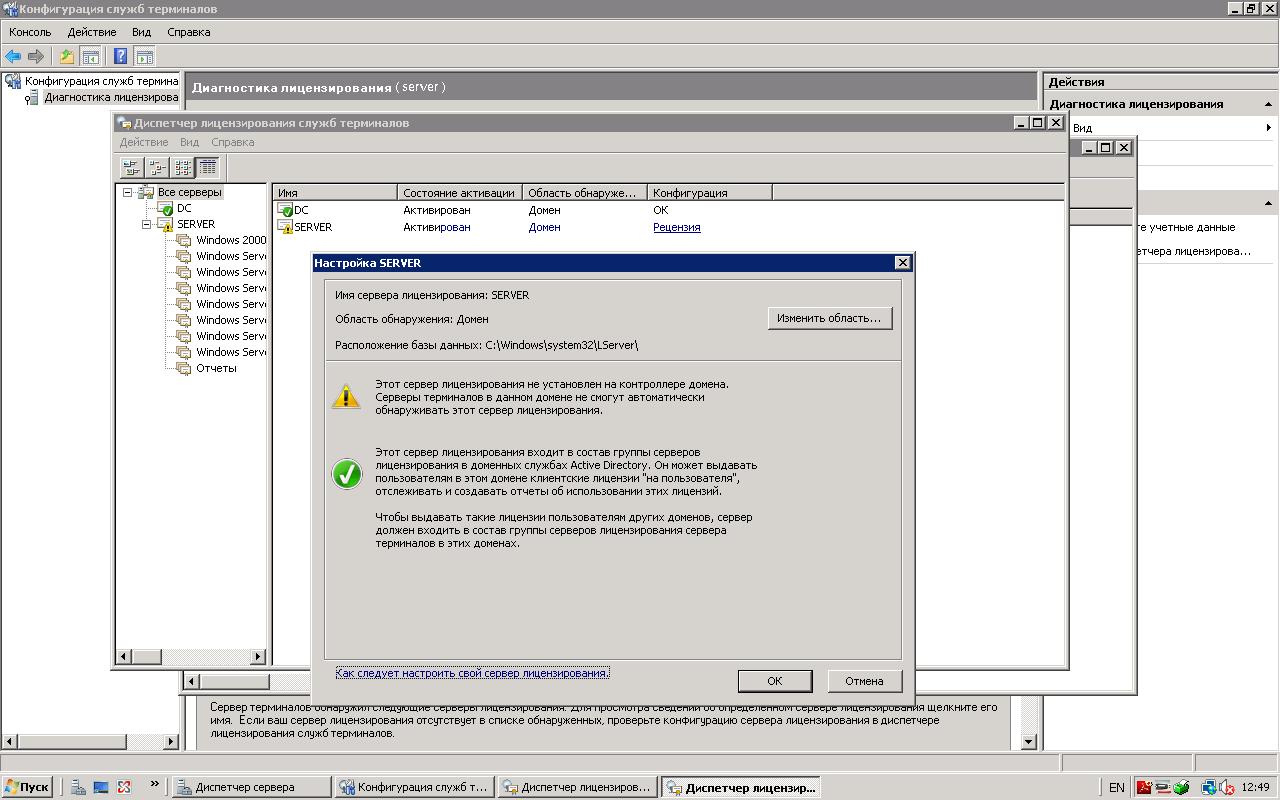Click the network tray icon
The image size is (1280, 800).
click(1209, 787)
